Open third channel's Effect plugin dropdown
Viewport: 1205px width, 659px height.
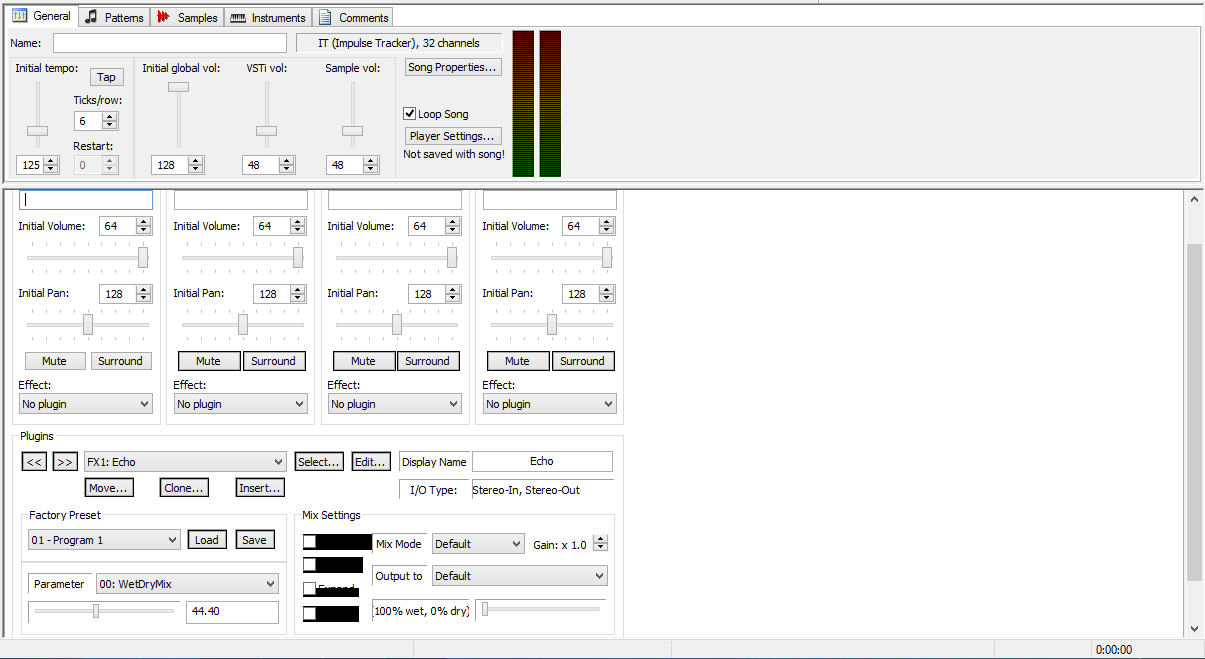[x=395, y=404]
